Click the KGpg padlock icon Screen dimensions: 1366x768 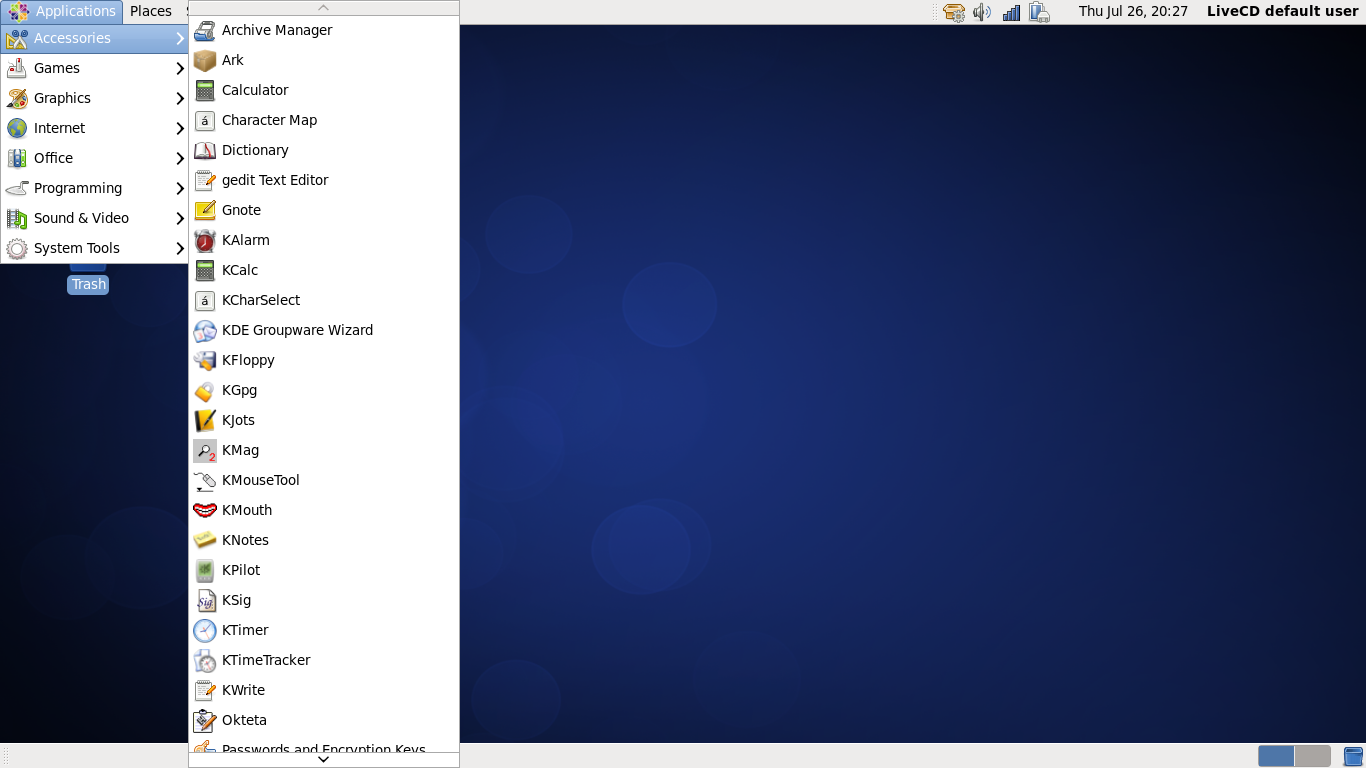[x=205, y=390]
